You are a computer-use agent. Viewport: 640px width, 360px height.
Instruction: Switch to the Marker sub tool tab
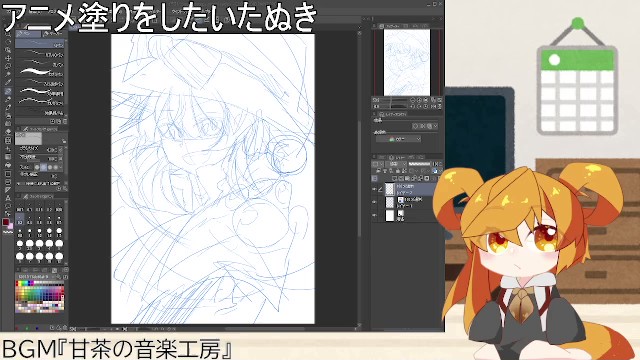(53, 33)
